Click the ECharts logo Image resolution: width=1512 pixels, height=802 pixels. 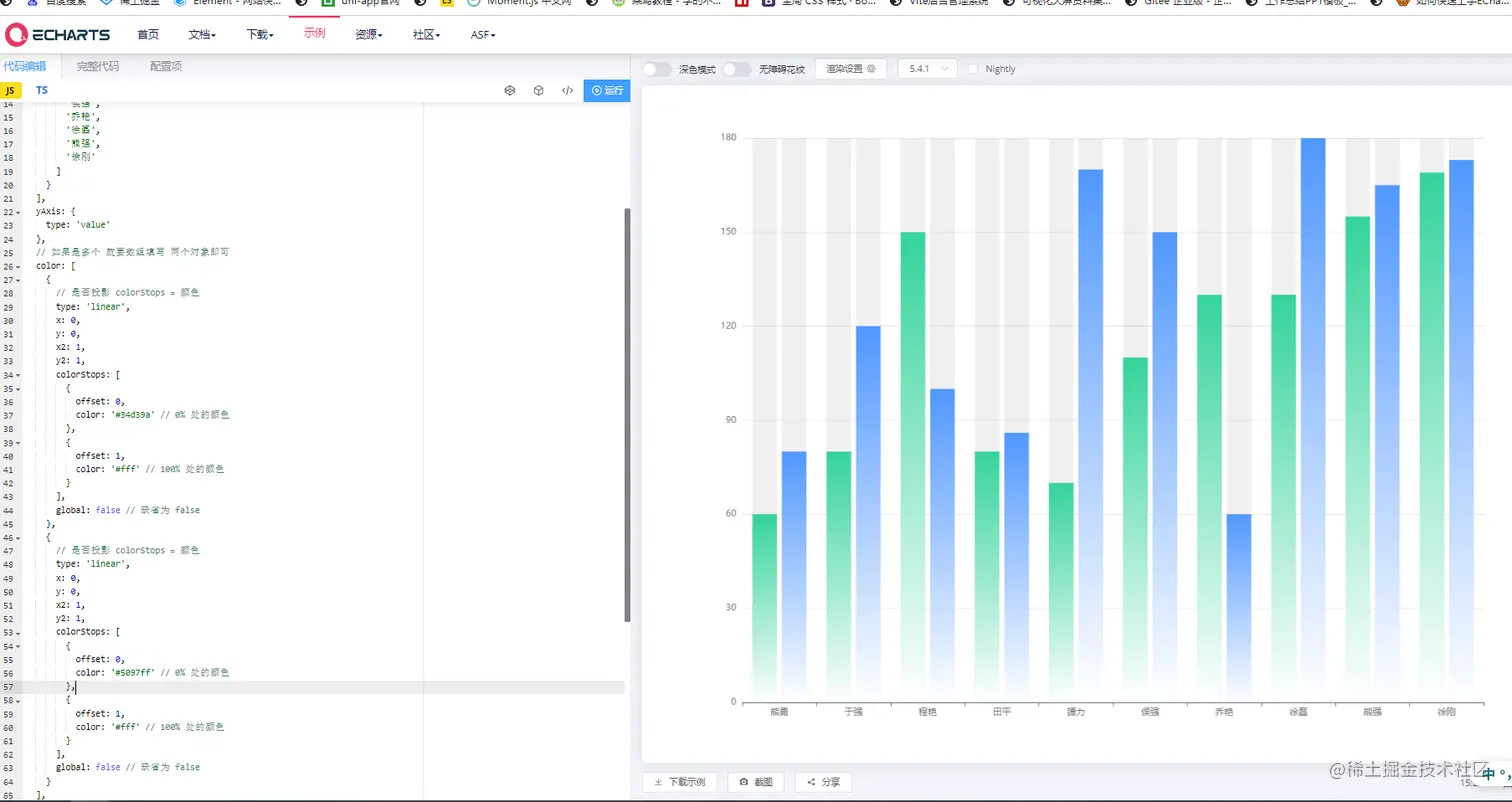pos(57,35)
